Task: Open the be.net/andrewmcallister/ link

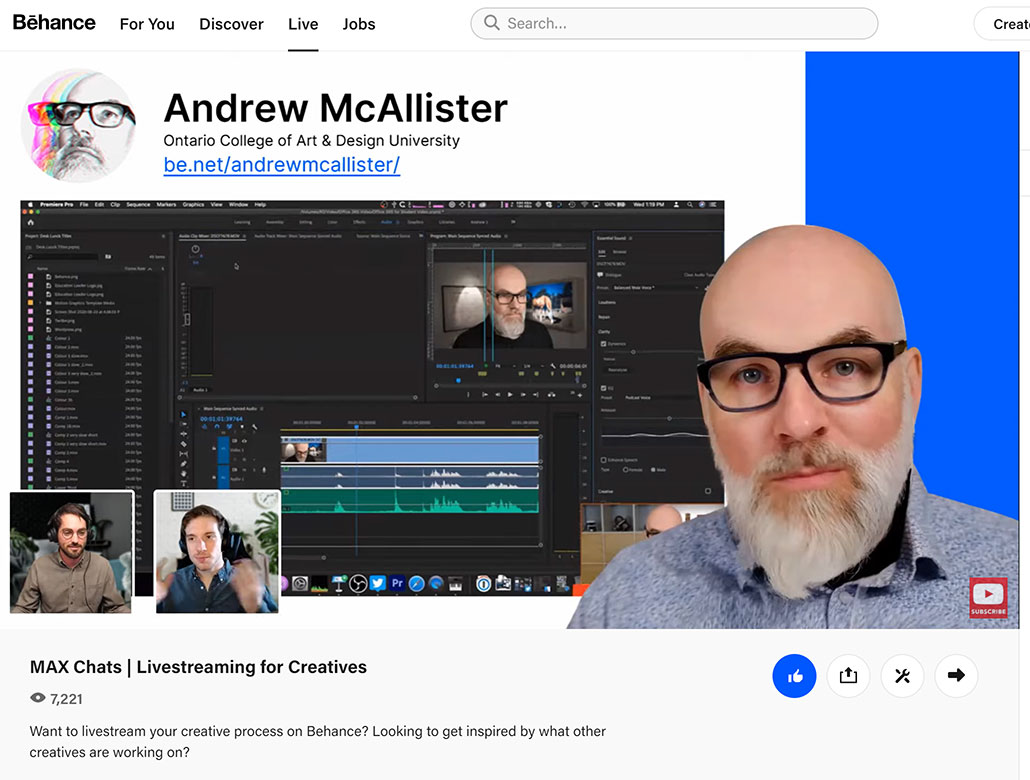Action: tap(282, 164)
